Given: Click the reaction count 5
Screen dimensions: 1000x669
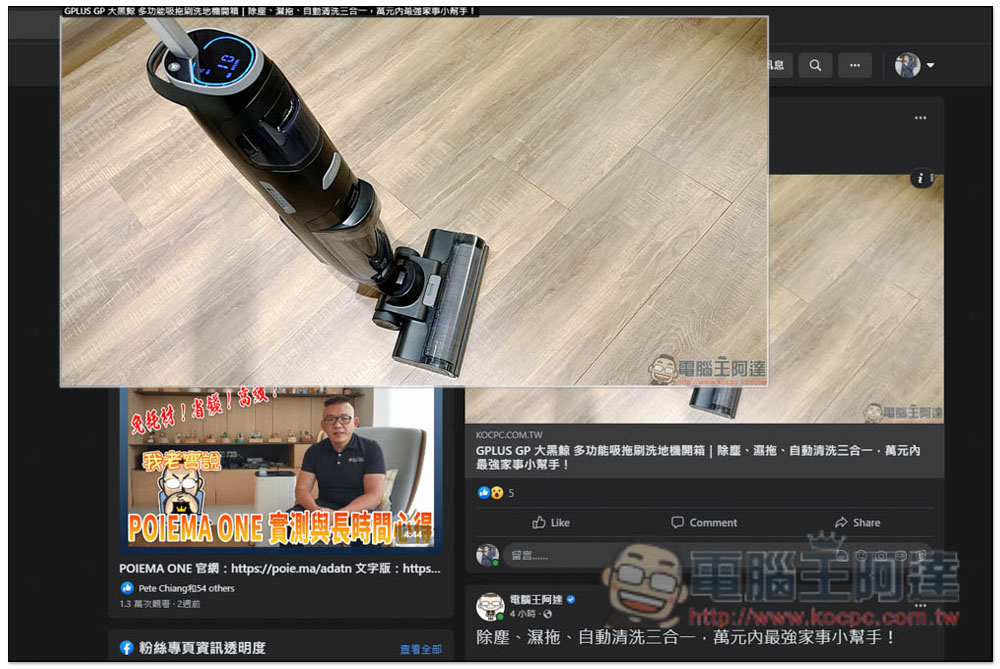Looking at the screenshot, I should coord(511,493).
